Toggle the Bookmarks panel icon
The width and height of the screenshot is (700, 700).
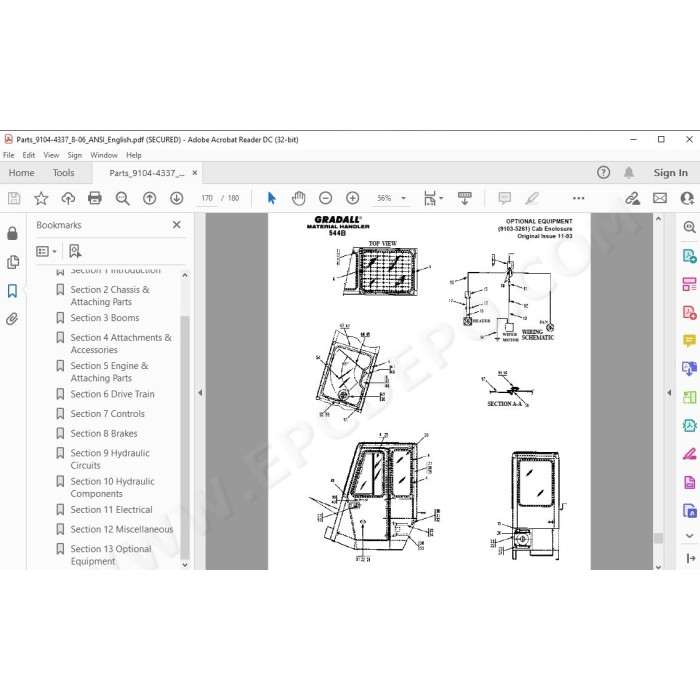pos(12,291)
